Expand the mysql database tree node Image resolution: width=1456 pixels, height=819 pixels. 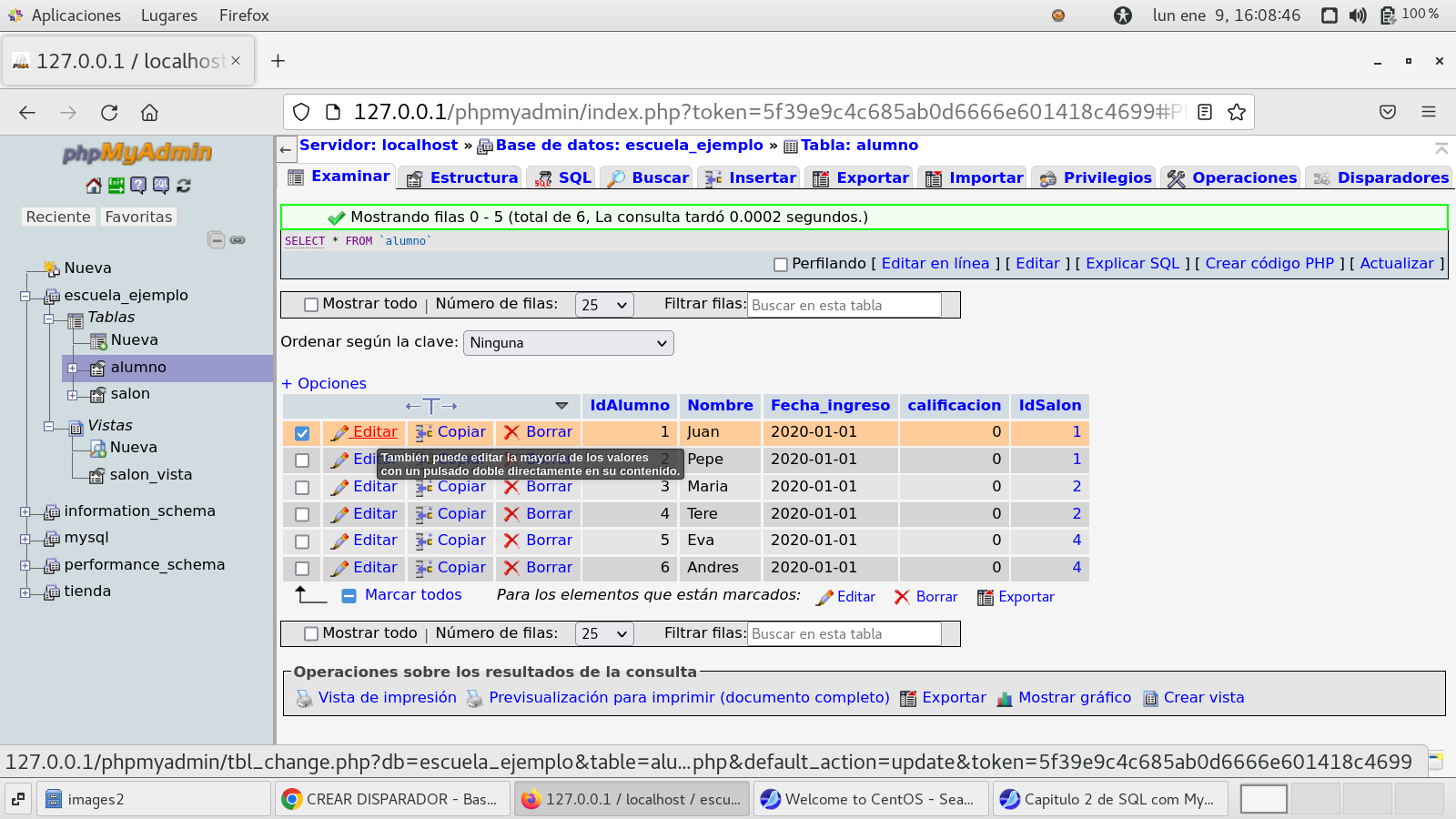(x=25, y=539)
